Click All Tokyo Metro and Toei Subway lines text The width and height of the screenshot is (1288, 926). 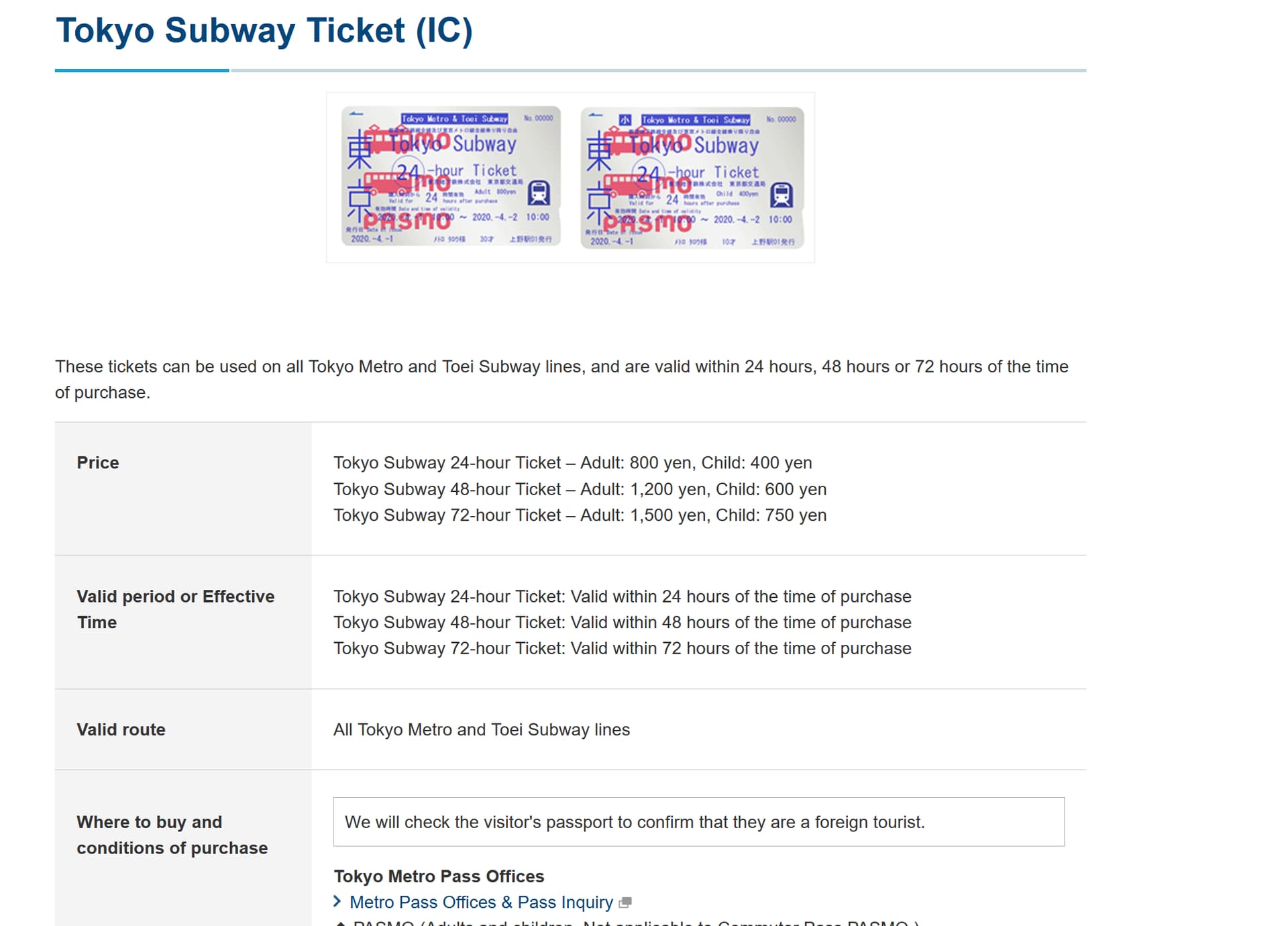[x=482, y=729]
